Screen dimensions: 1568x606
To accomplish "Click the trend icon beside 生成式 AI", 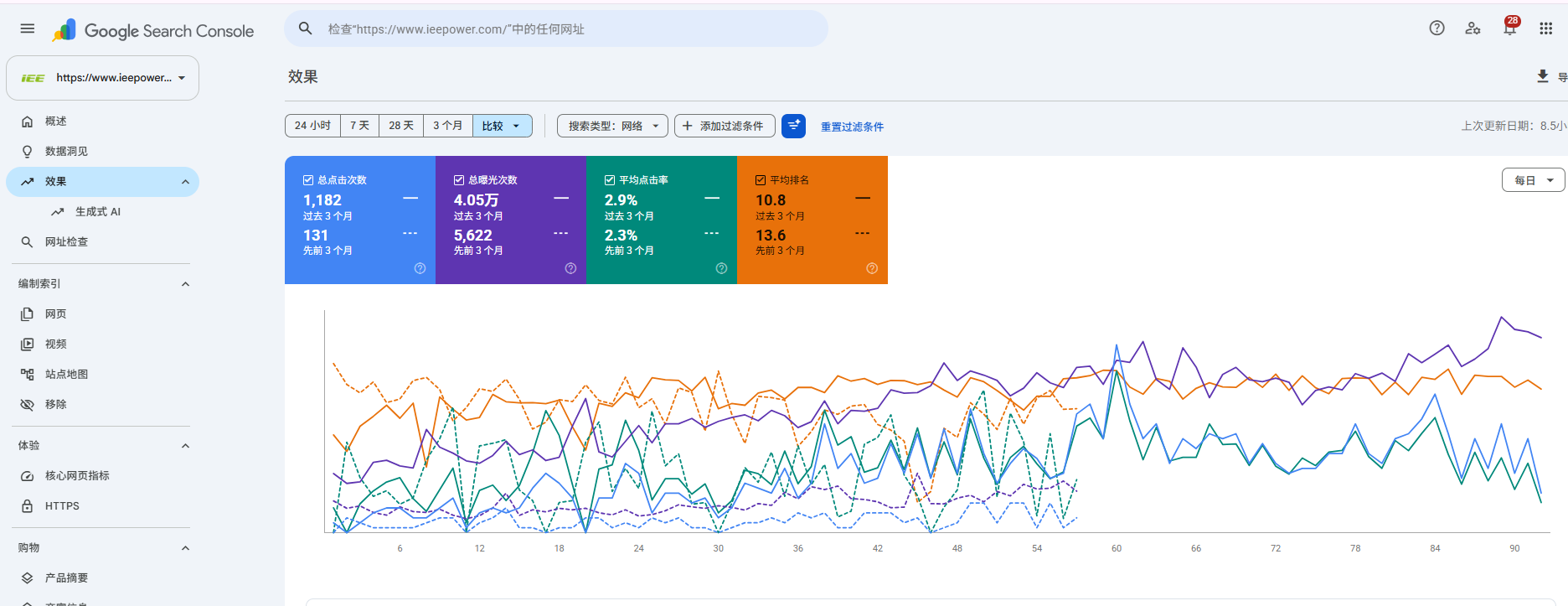I will pos(58,212).
